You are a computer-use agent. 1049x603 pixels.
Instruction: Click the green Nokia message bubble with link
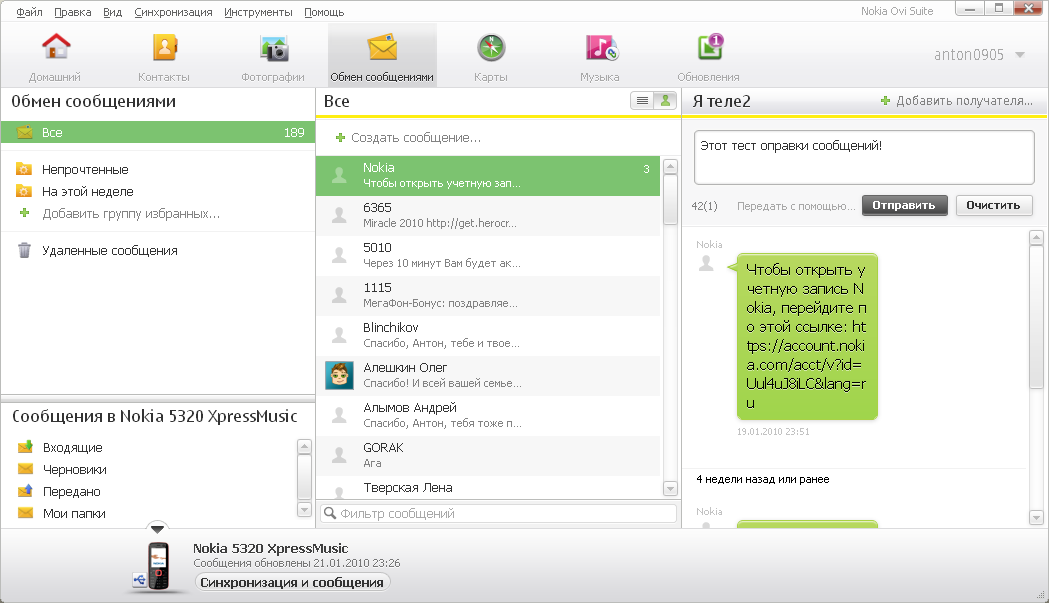click(x=807, y=337)
